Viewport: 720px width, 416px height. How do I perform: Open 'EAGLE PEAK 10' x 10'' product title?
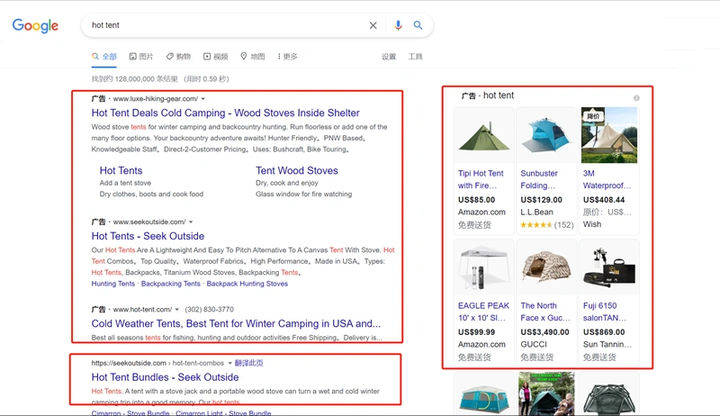pos(484,312)
